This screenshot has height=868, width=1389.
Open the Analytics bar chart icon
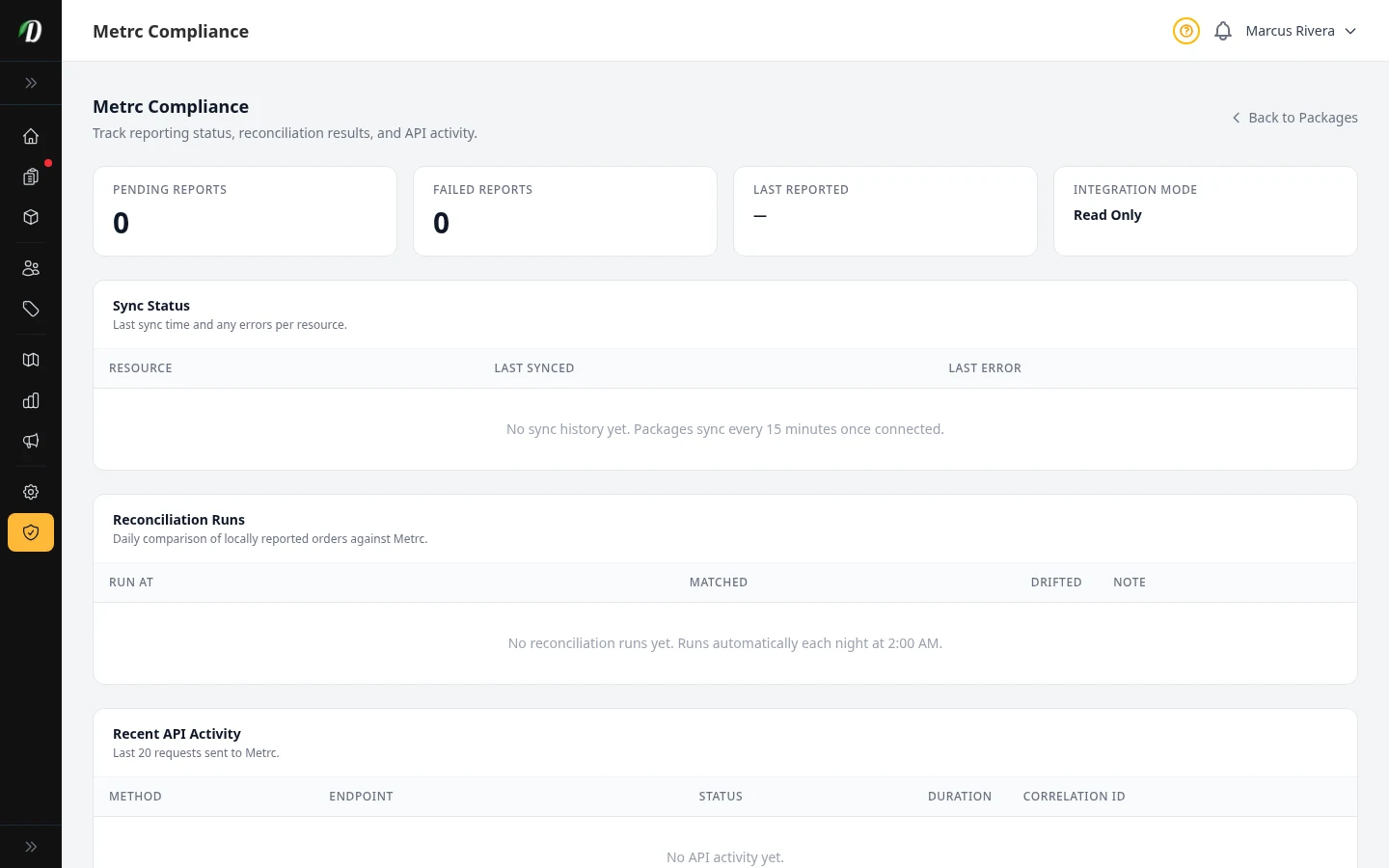(31, 400)
